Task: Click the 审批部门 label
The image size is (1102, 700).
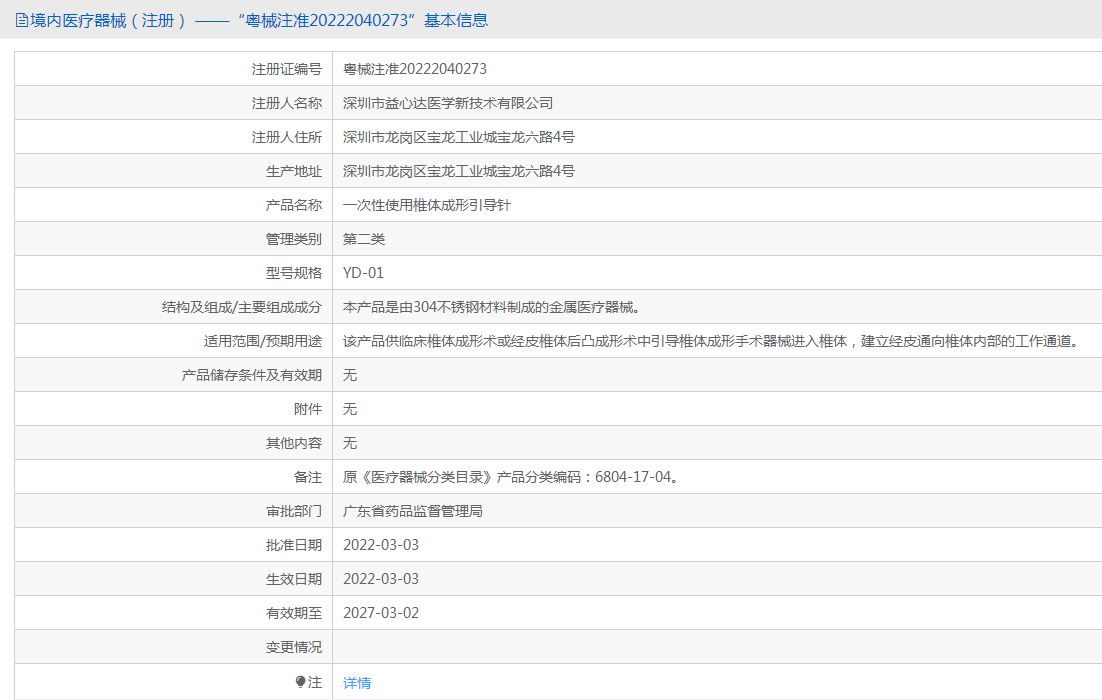Action: coord(294,511)
